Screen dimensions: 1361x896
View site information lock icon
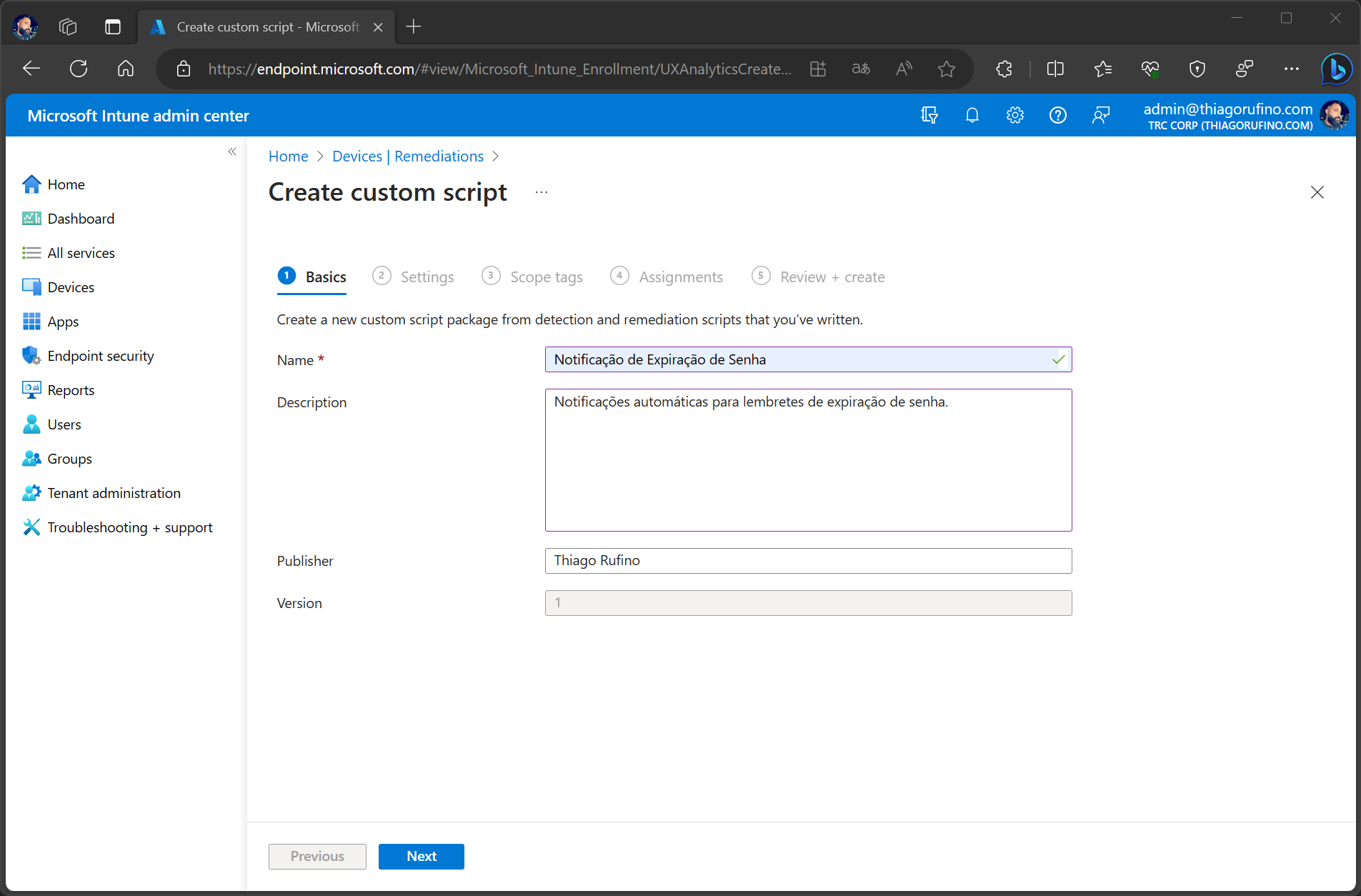[x=184, y=69]
